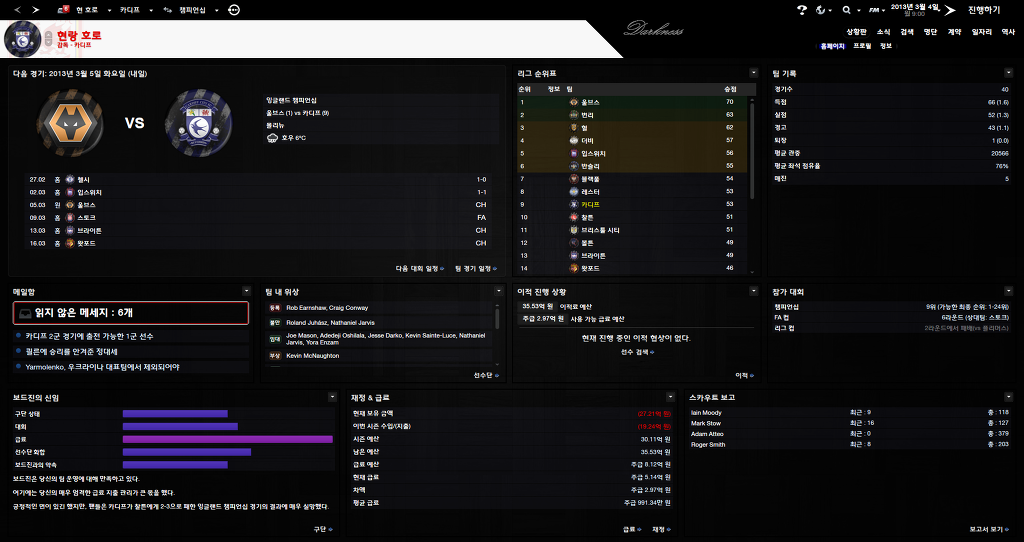Click the league table scrollbar
The width and height of the screenshot is (1024, 542).
752,150
